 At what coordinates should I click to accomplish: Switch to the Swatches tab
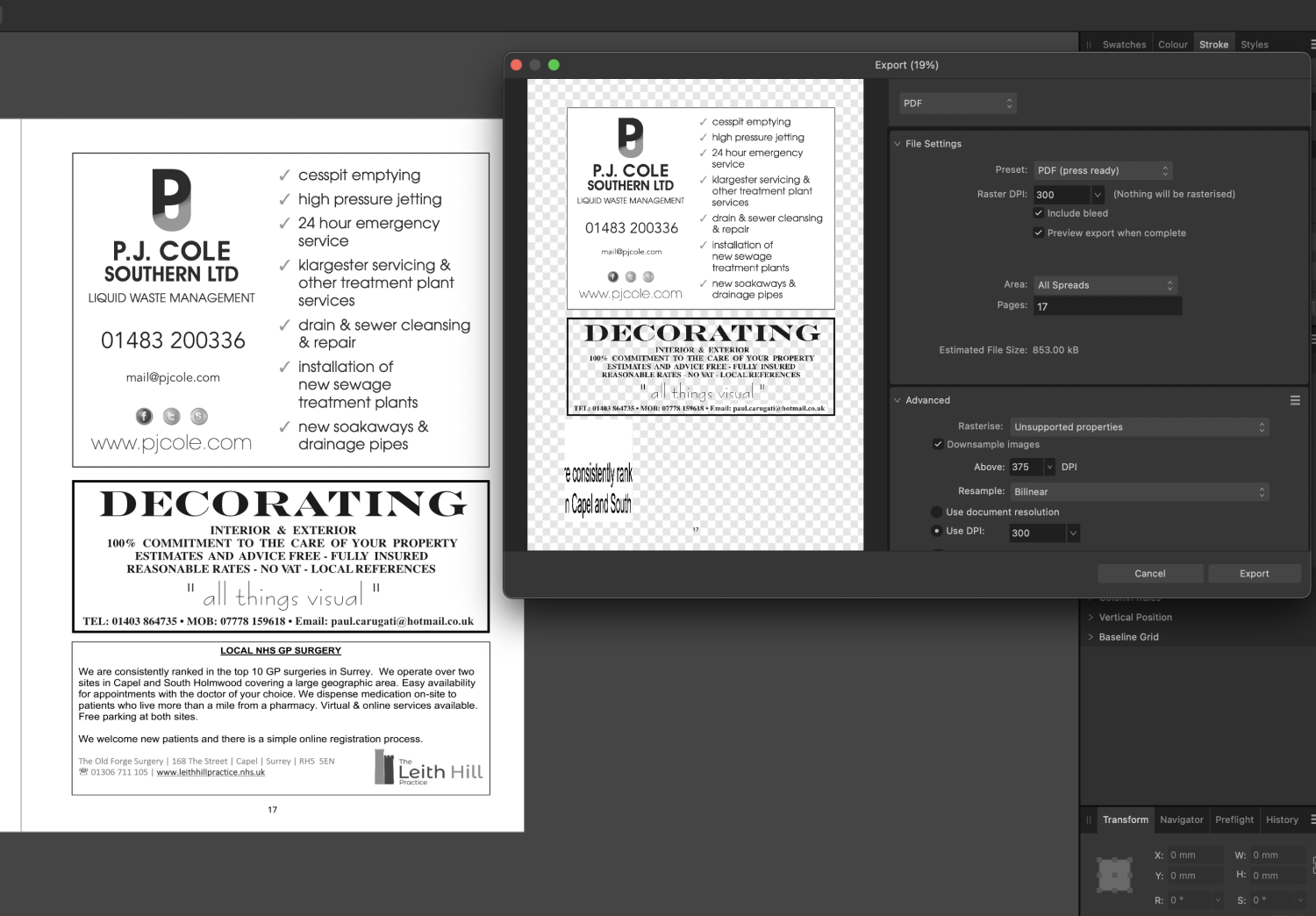pos(1124,45)
